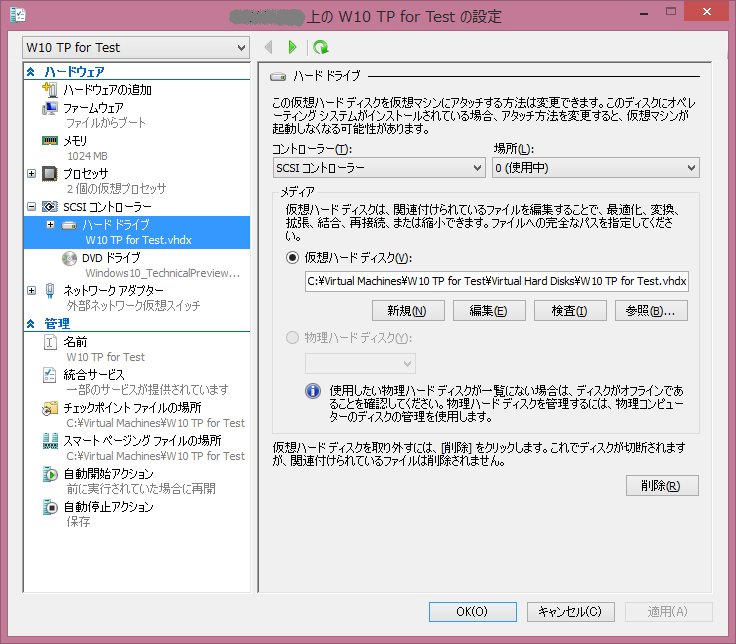Click the チェックポイント ファイルの場所 icon
The width and height of the screenshot is (736, 644).
click(x=50, y=408)
